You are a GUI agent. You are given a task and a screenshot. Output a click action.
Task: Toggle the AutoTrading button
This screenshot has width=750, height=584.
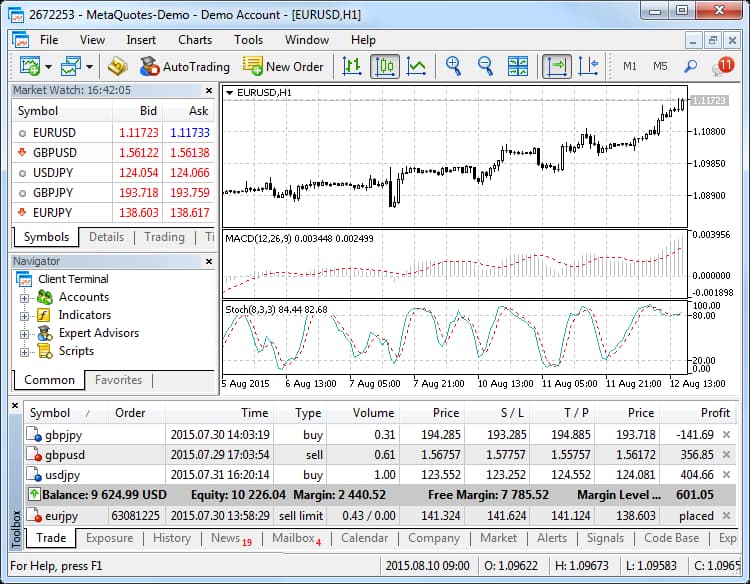pos(185,67)
